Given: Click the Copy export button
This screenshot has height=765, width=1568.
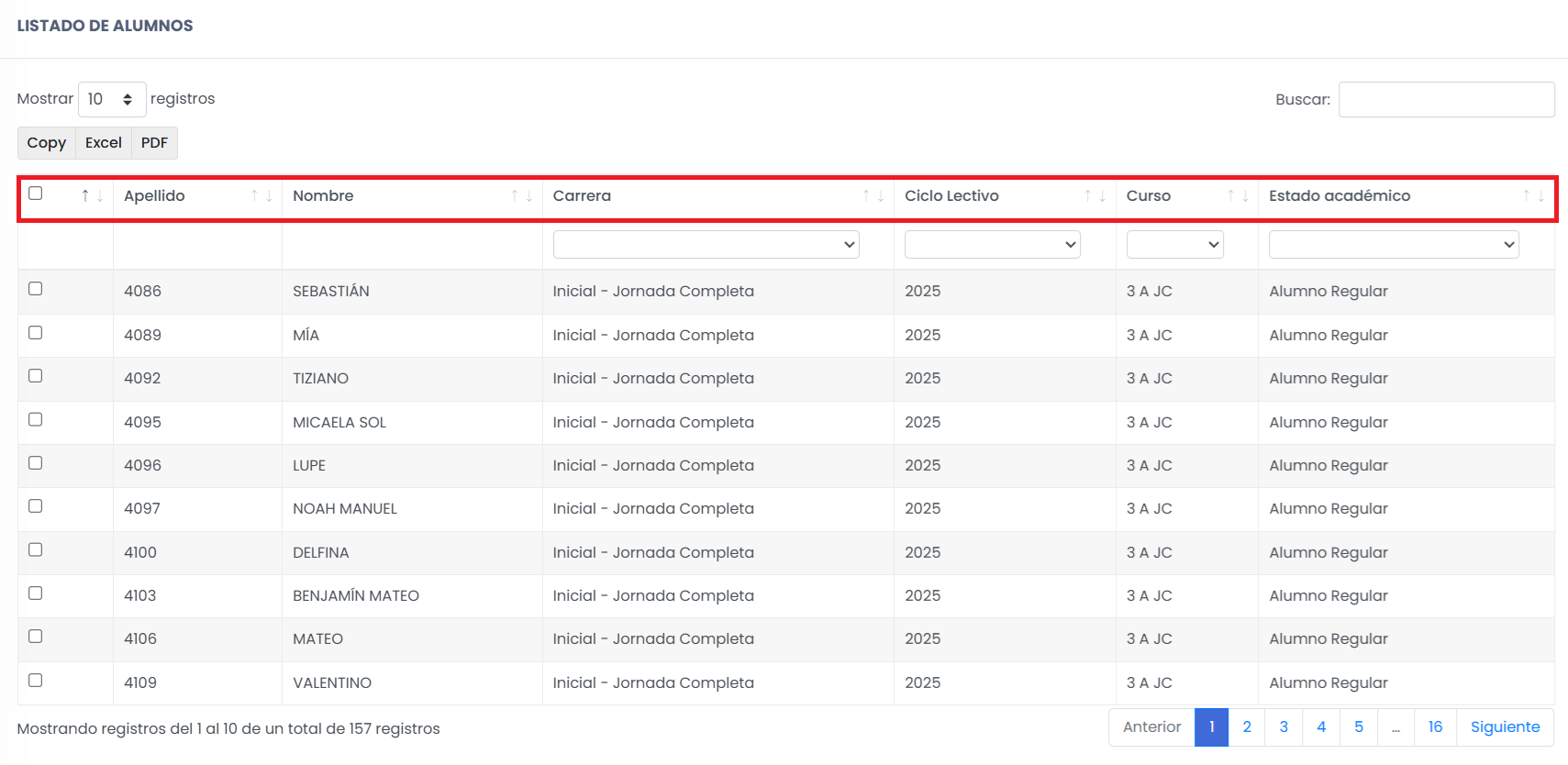Looking at the screenshot, I should (x=47, y=143).
